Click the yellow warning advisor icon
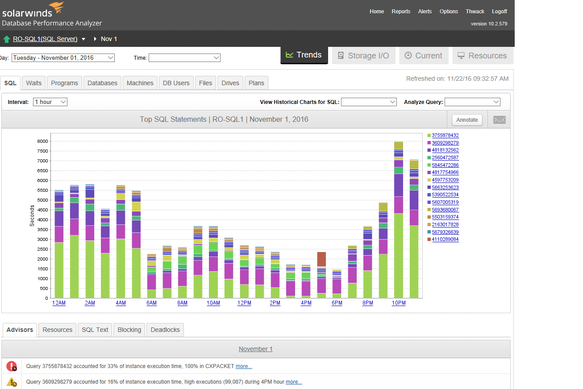Screen dimensions: 583x389 coord(12,382)
